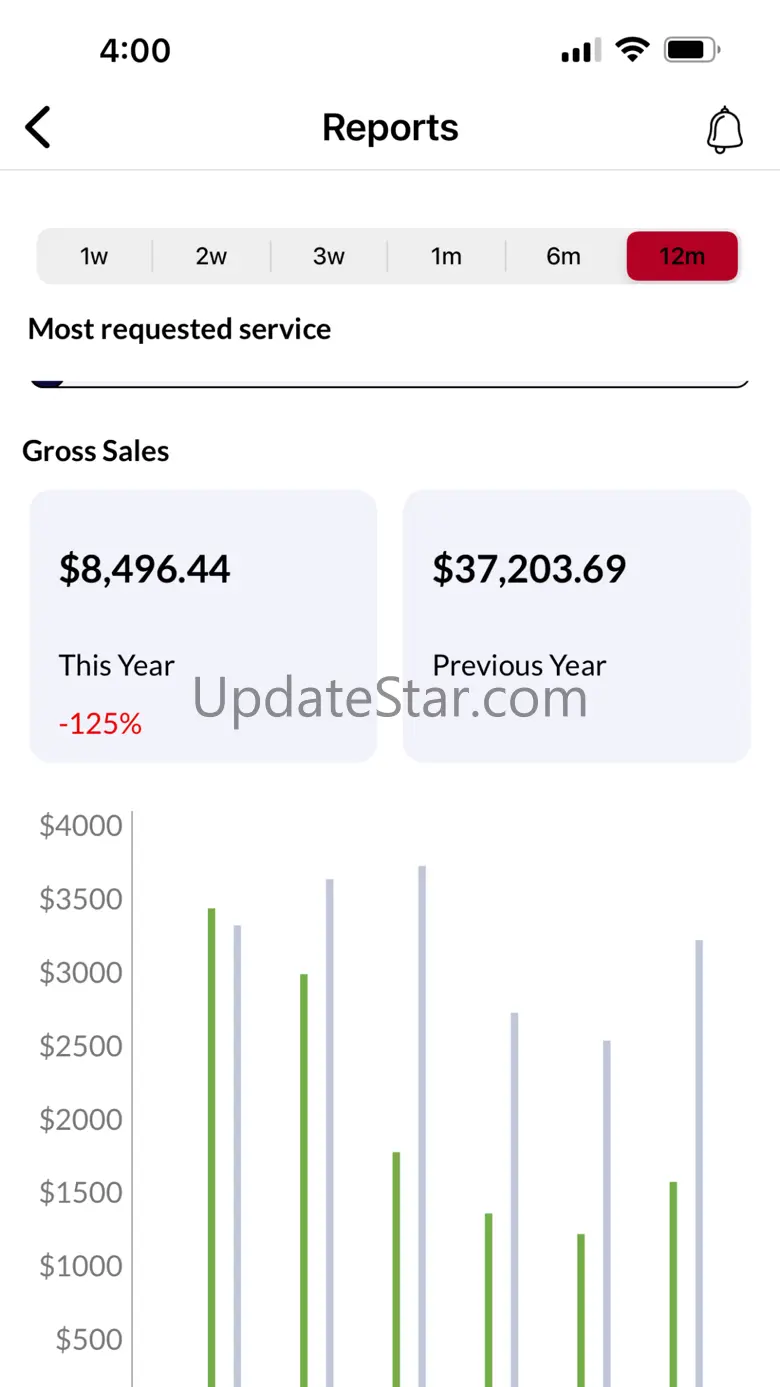Tap the clock time in status bar

click(x=135, y=50)
